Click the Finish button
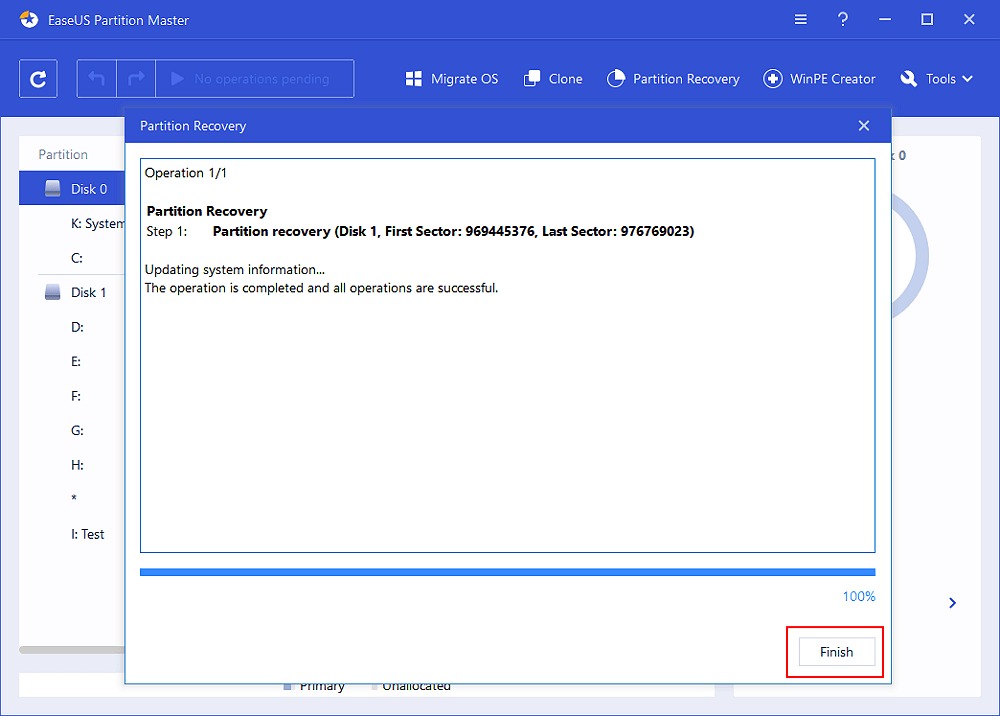This screenshot has width=1000, height=716. (836, 652)
